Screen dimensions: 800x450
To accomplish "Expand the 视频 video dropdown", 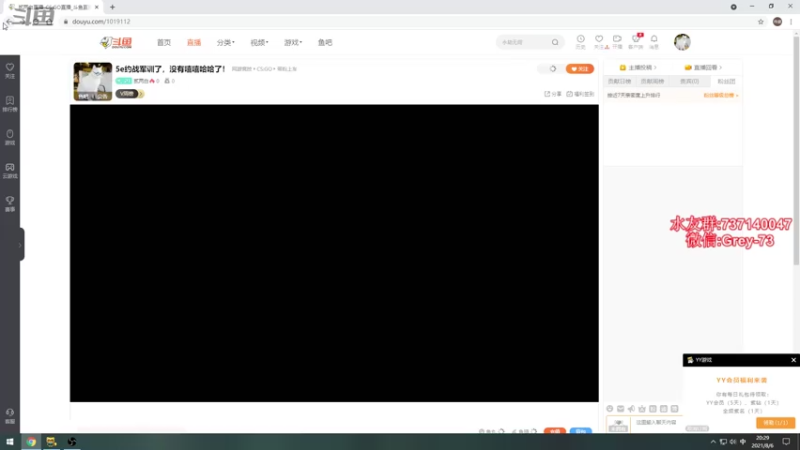I will pos(259,42).
